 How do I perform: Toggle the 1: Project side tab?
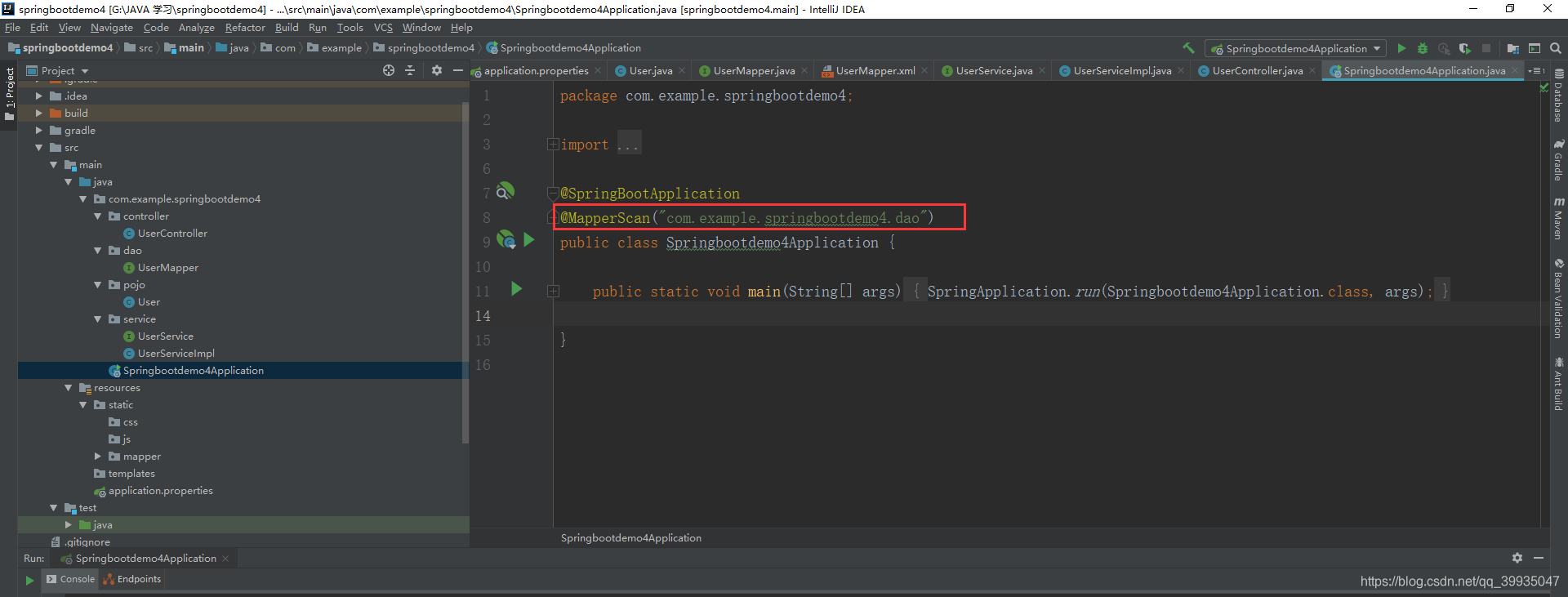(x=9, y=94)
